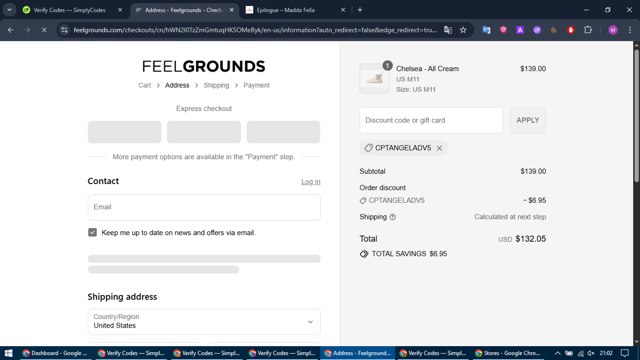
Task: Click the Chelsea All Cream product thumbnail
Action: (374, 78)
